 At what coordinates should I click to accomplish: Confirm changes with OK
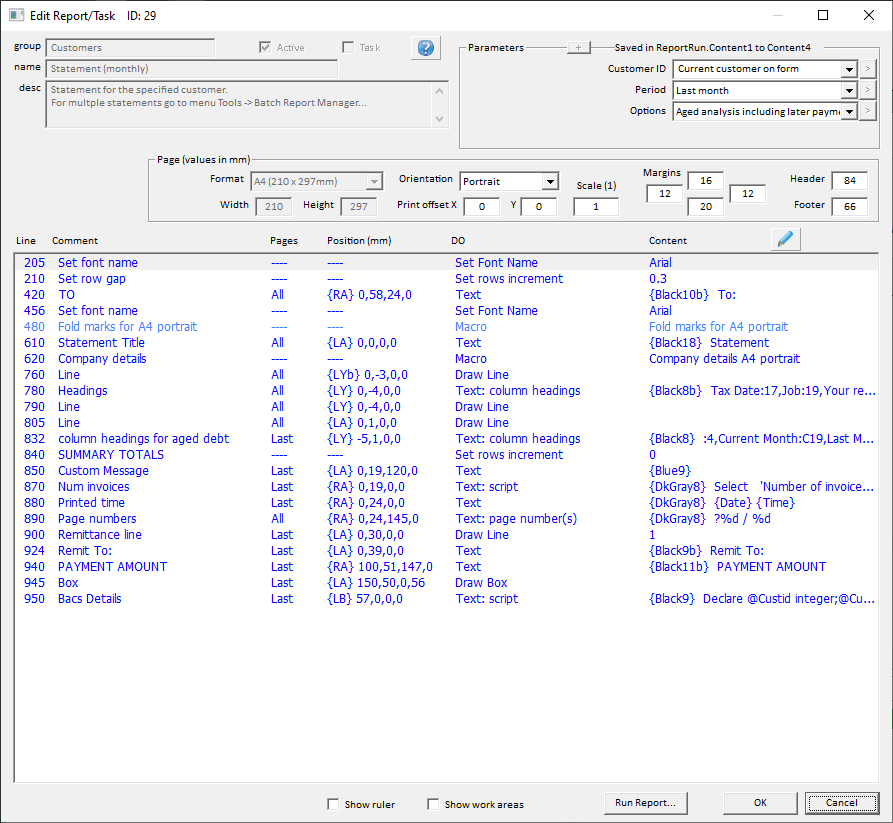click(x=760, y=803)
